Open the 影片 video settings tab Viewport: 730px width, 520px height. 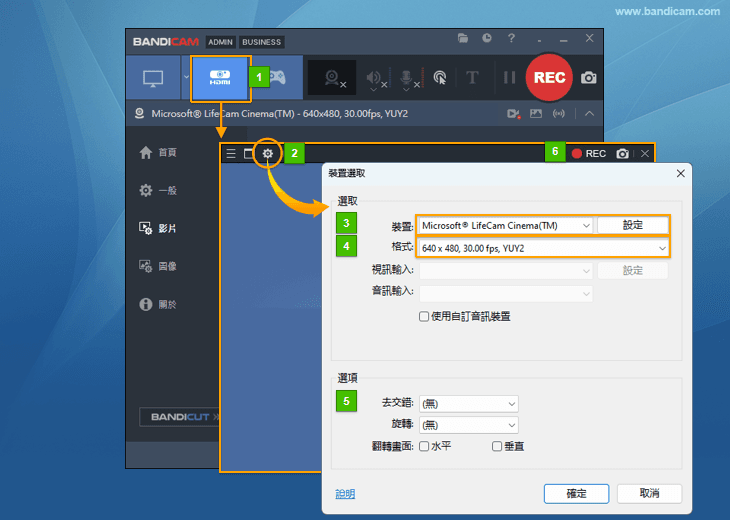click(x=167, y=228)
